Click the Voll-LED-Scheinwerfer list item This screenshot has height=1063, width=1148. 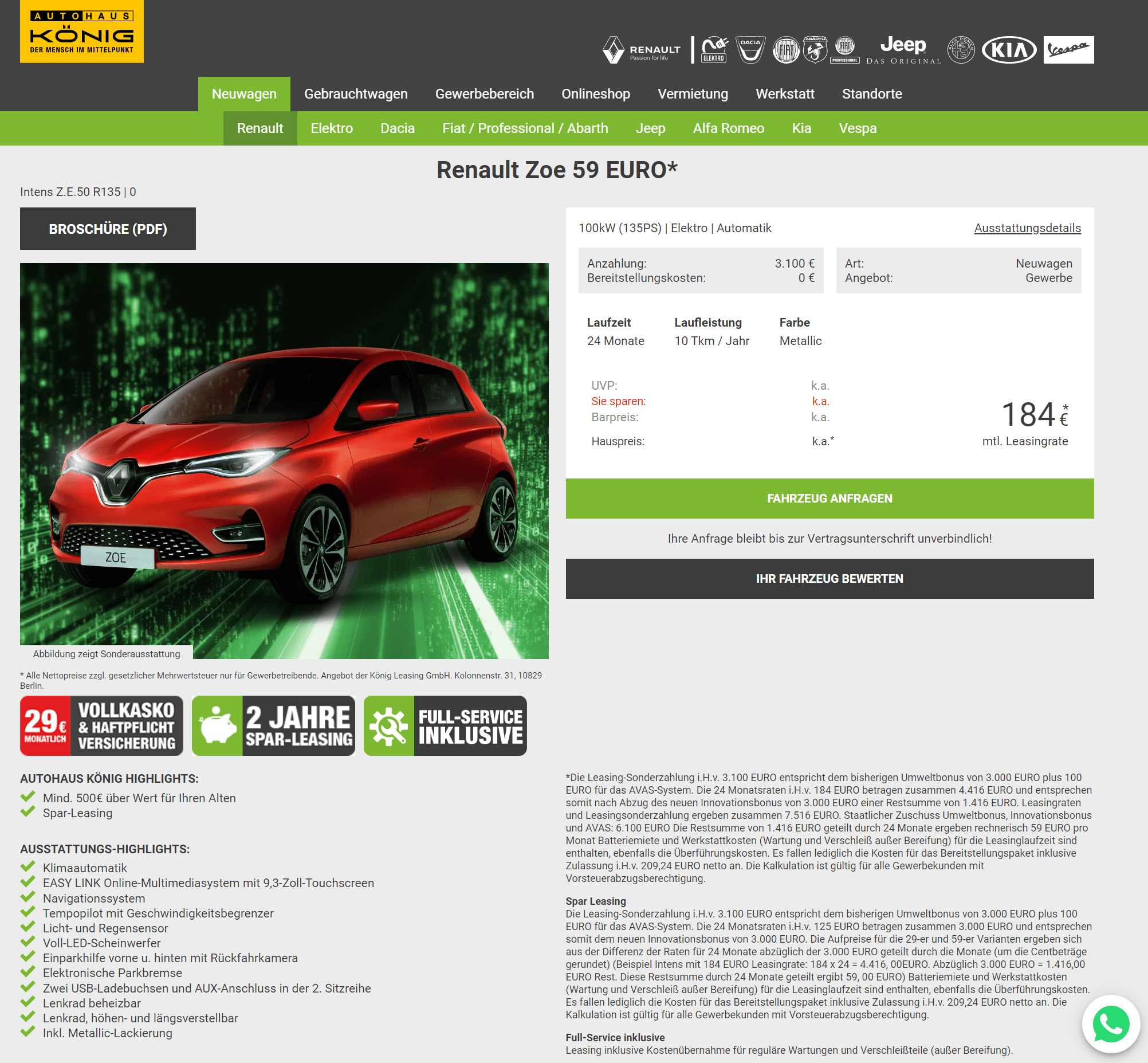101,943
